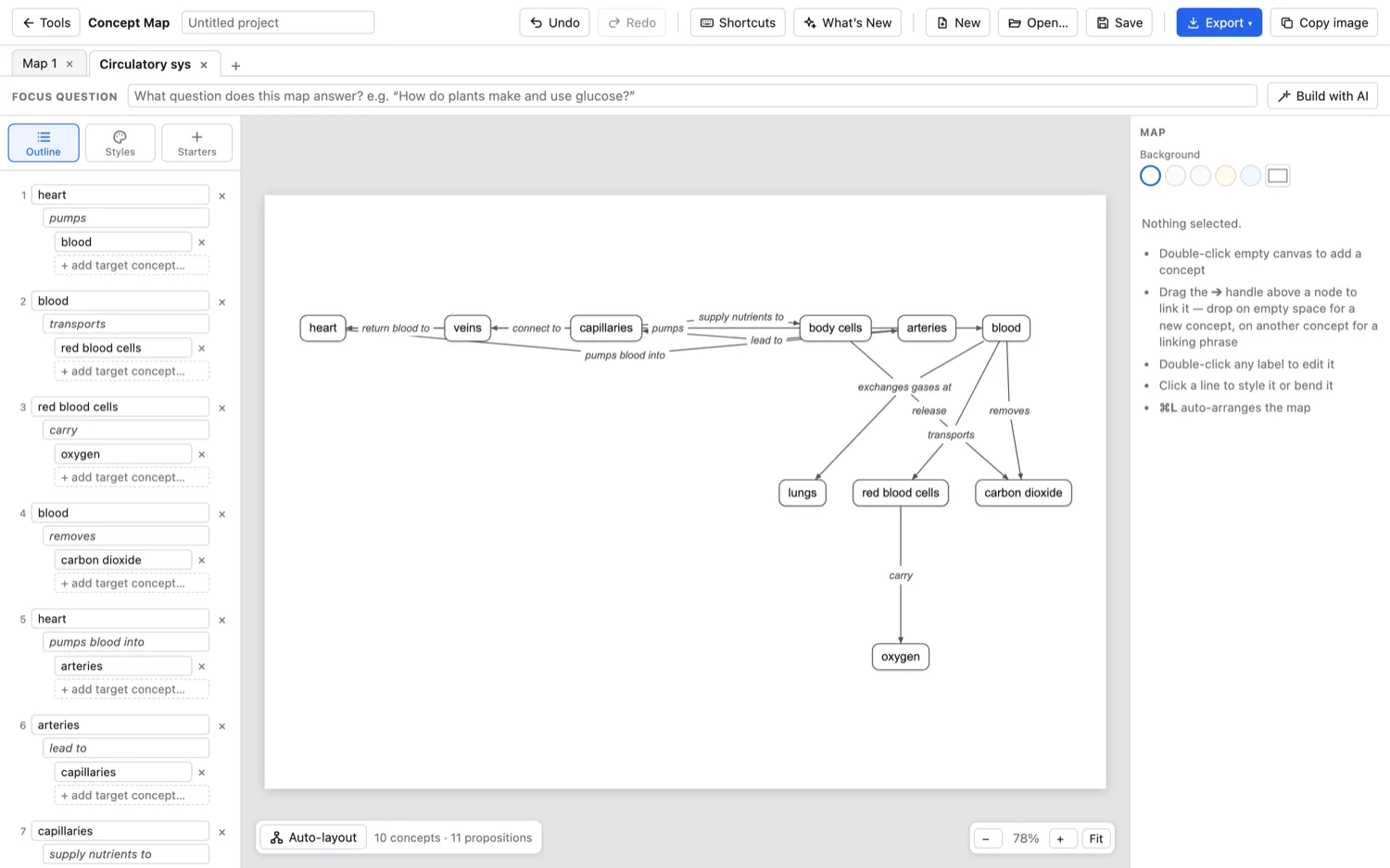1390x868 pixels.
Task: Remove outline row 6 arteries
Action: click(x=222, y=726)
